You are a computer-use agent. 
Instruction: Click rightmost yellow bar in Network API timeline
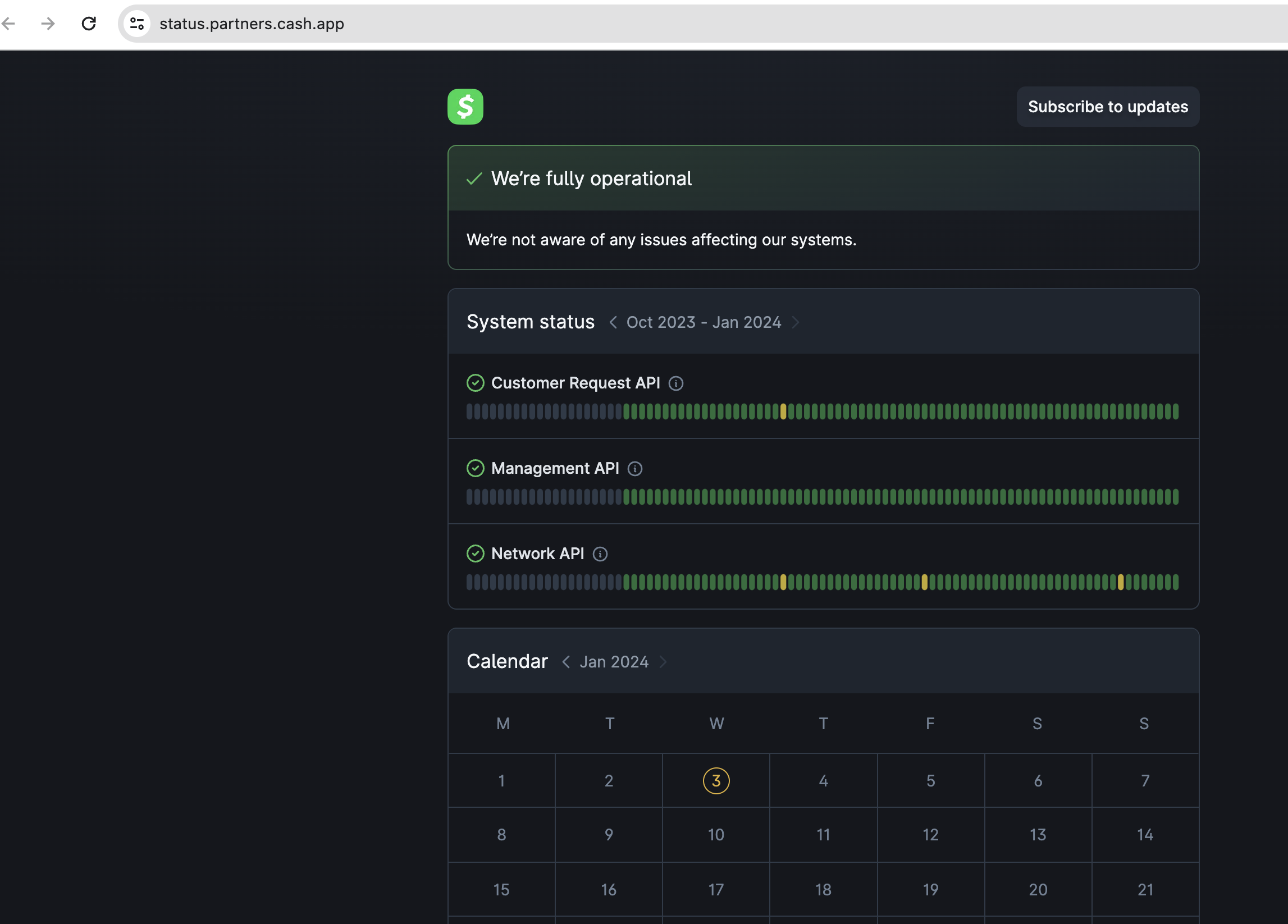(x=1121, y=582)
